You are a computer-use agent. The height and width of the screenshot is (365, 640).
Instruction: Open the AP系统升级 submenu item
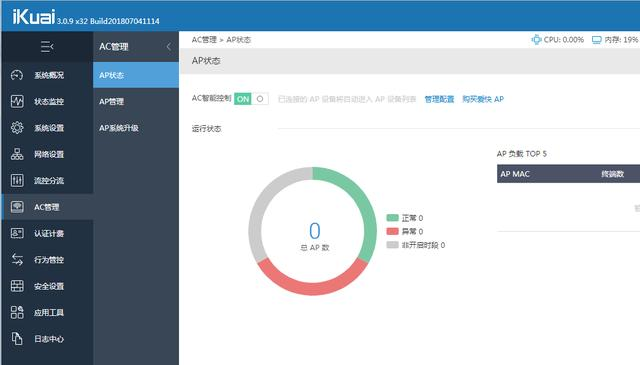136,128
